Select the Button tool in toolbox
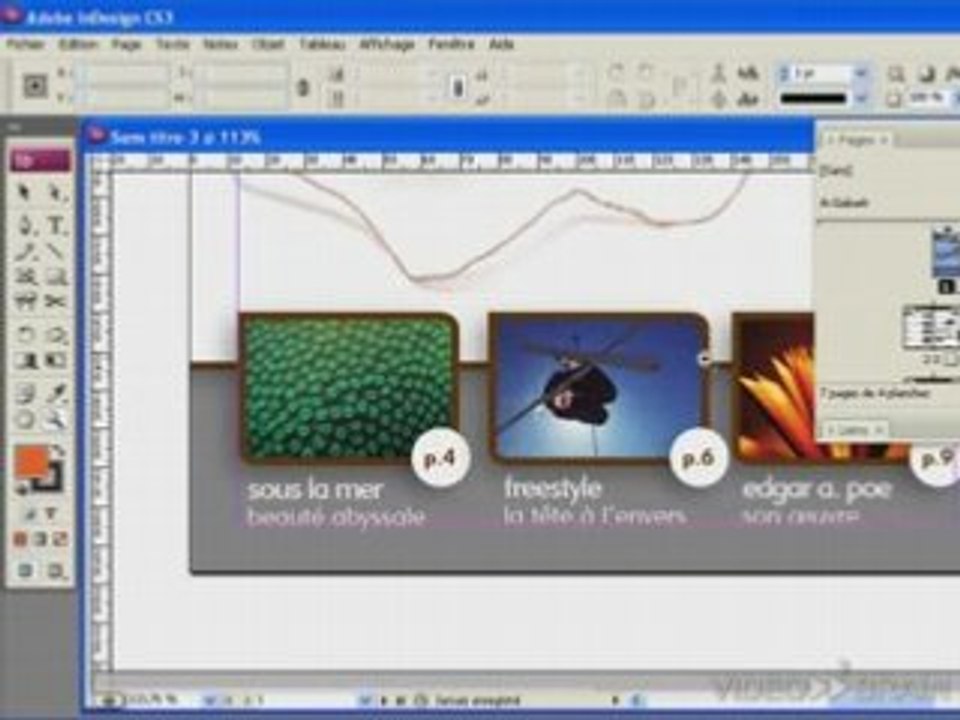The image size is (960, 720). pyautogui.click(x=24, y=301)
